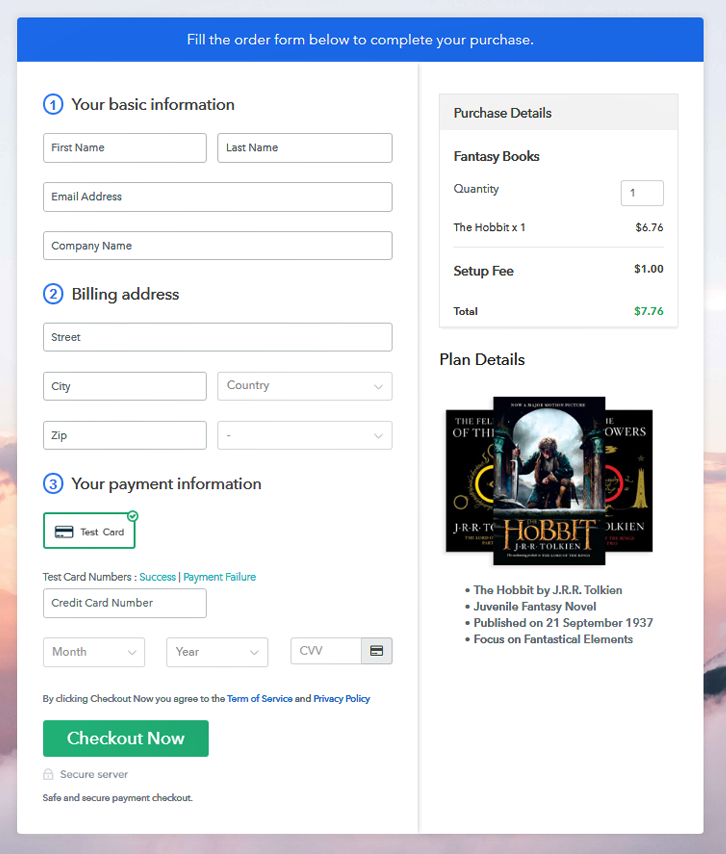Focus the Company Name field
Image resolution: width=726 pixels, height=854 pixels.
(x=217, y=246)
